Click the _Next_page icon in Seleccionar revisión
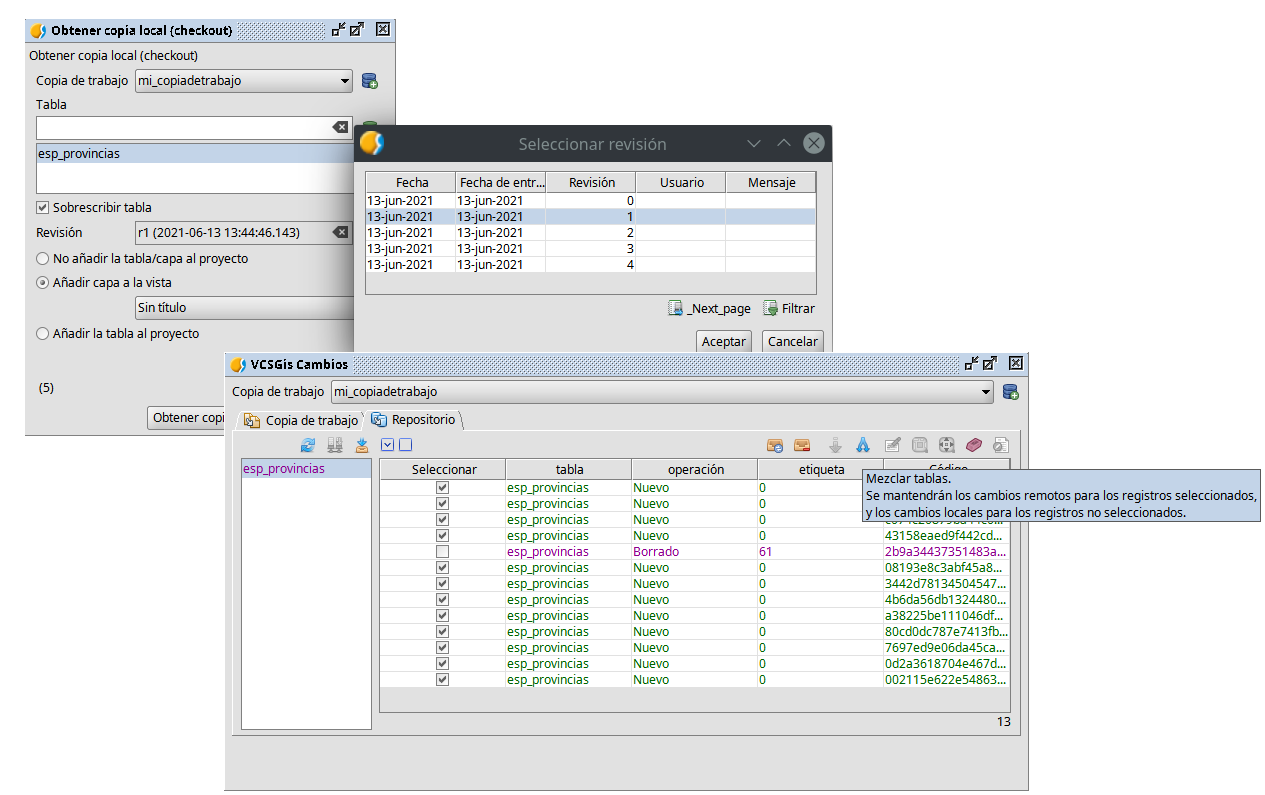 (x=677, y=308)
